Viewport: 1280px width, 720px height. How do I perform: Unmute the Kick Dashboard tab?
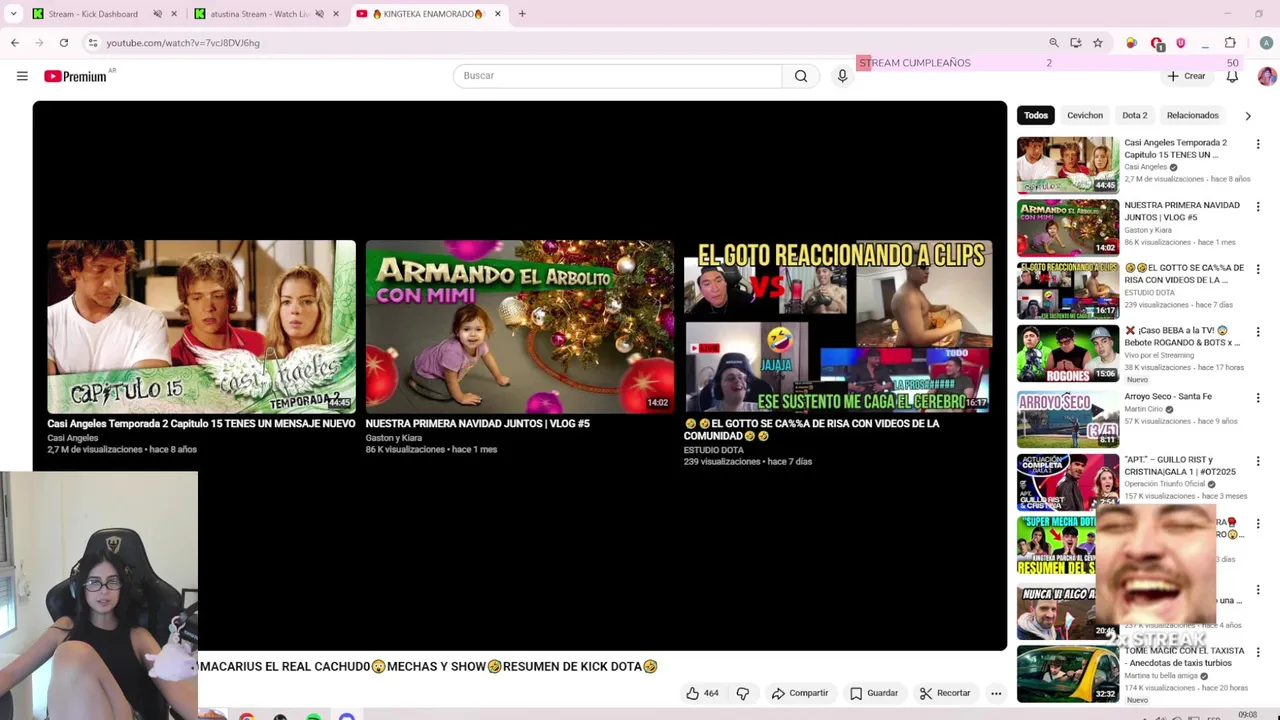click(157, 14)
